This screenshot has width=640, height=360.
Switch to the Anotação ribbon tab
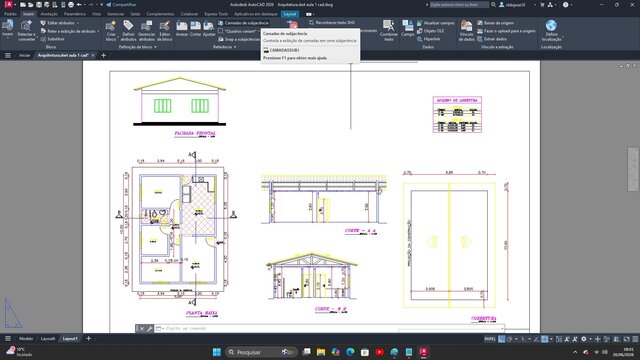49,14
